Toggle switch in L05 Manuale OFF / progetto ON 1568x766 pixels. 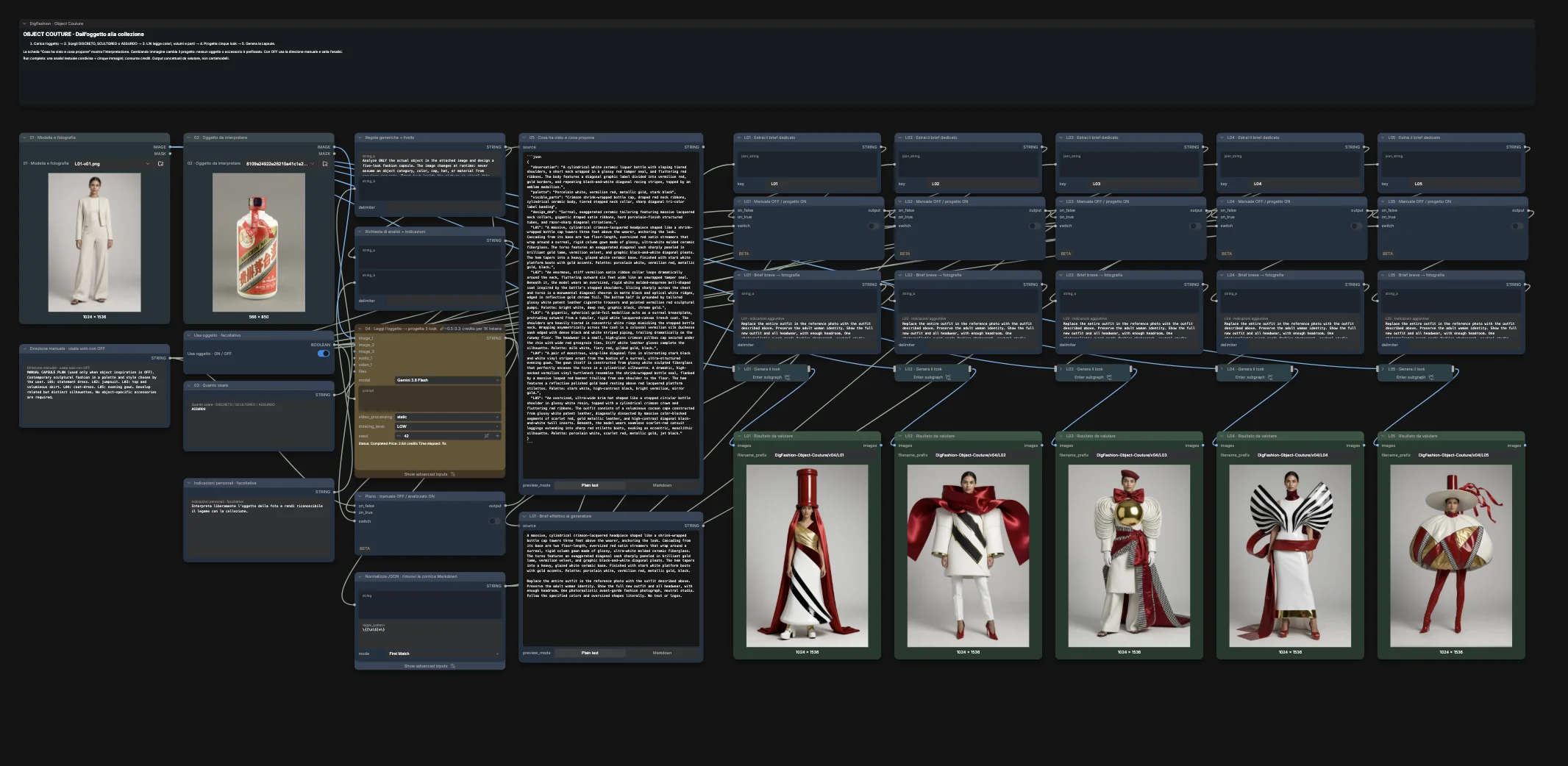[x=1517, y=226]
